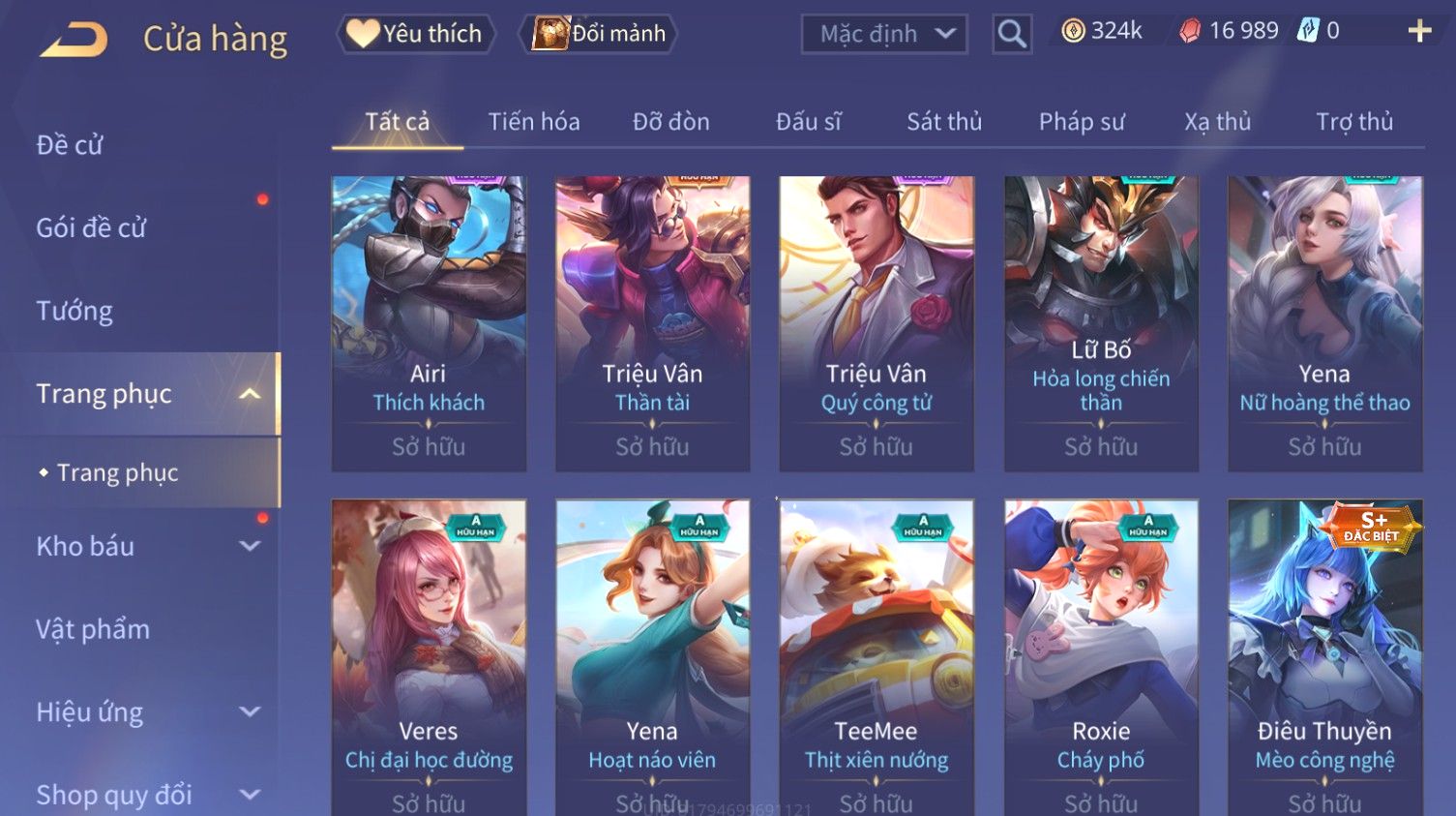Click the gold coin balance icon
Image resolution: width=1456 pixels, height=816 pixels.
point(1073,31)
